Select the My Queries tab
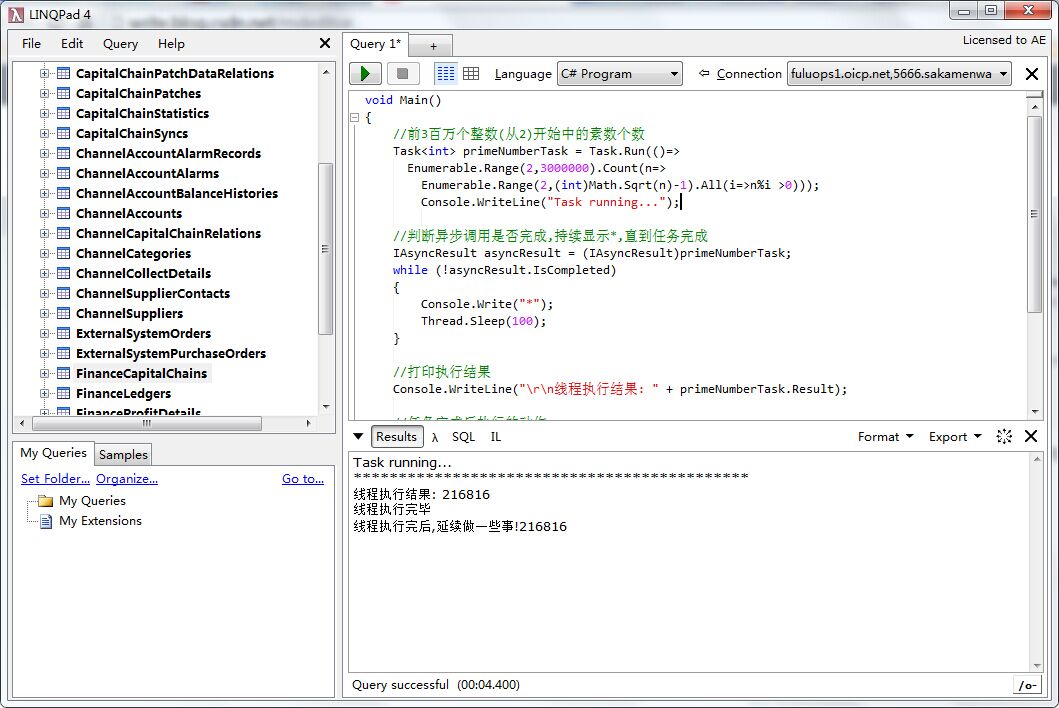This screenshot has width=1059, height=708. [x=53, y=453]
